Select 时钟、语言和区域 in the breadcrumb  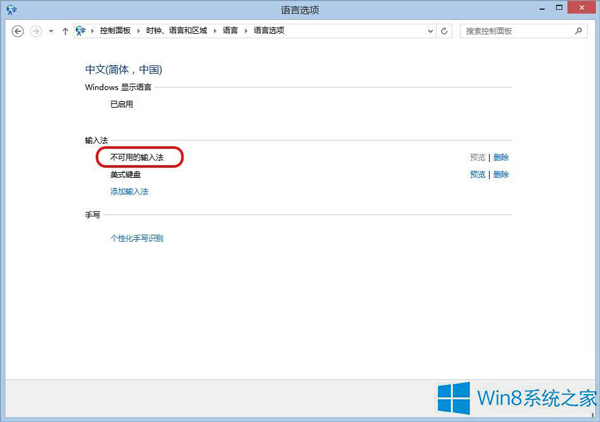(x=176, y=31)
